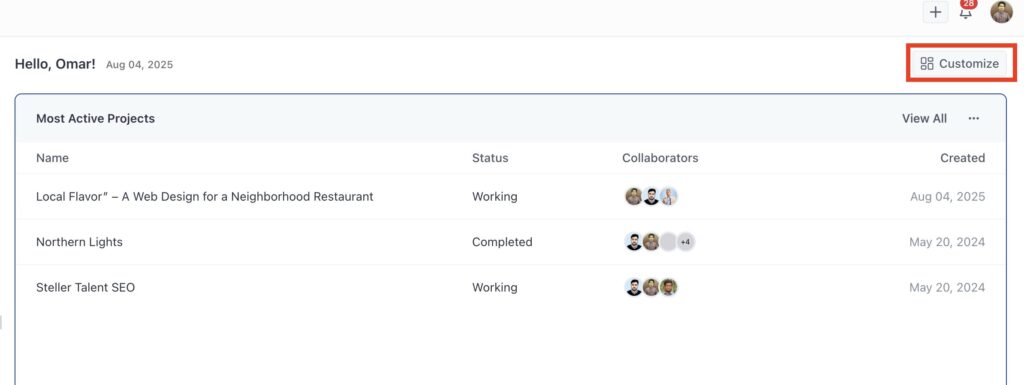Open the user profile avatar menu

point(1001,12)
